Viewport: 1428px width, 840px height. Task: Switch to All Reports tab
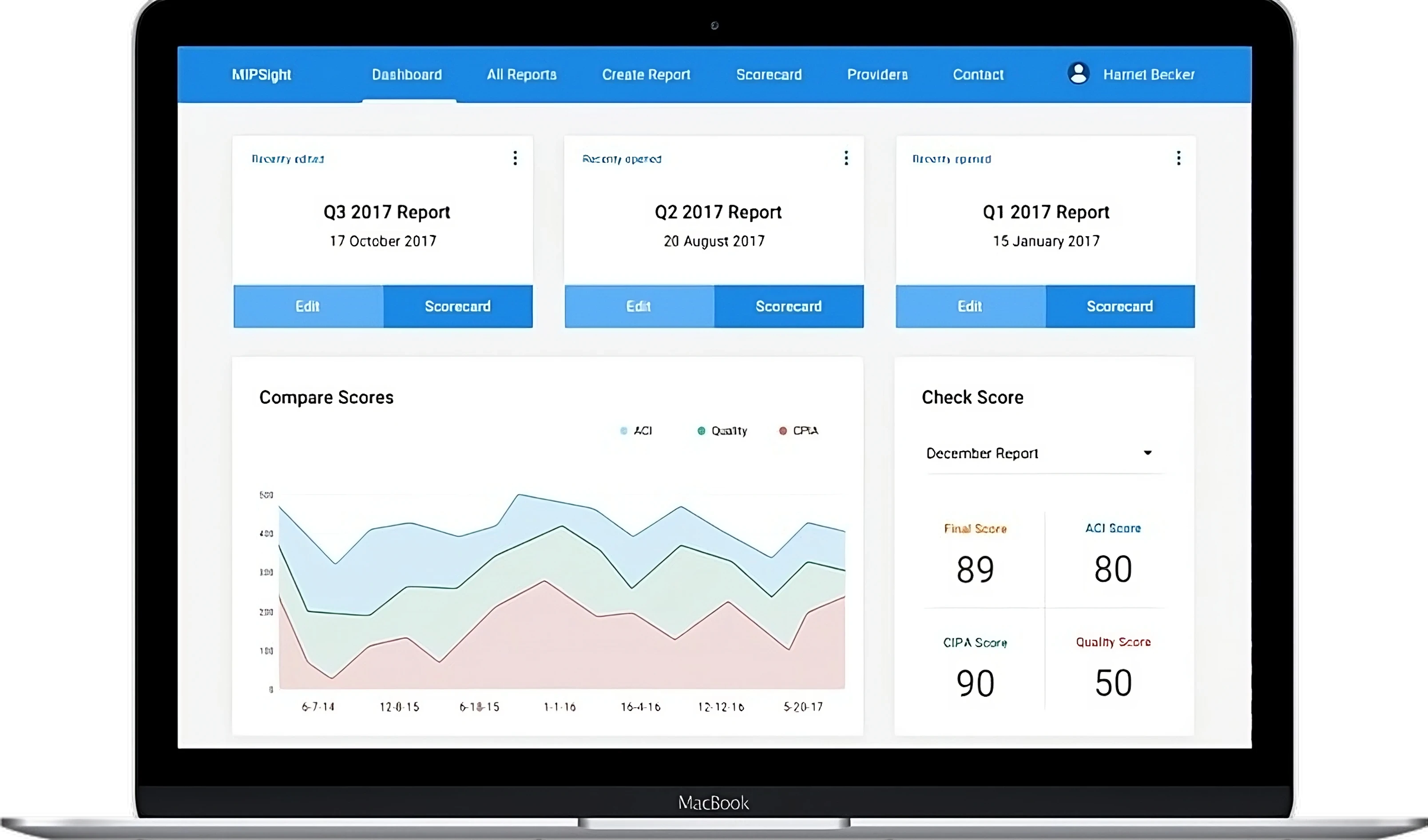point(521,74)
